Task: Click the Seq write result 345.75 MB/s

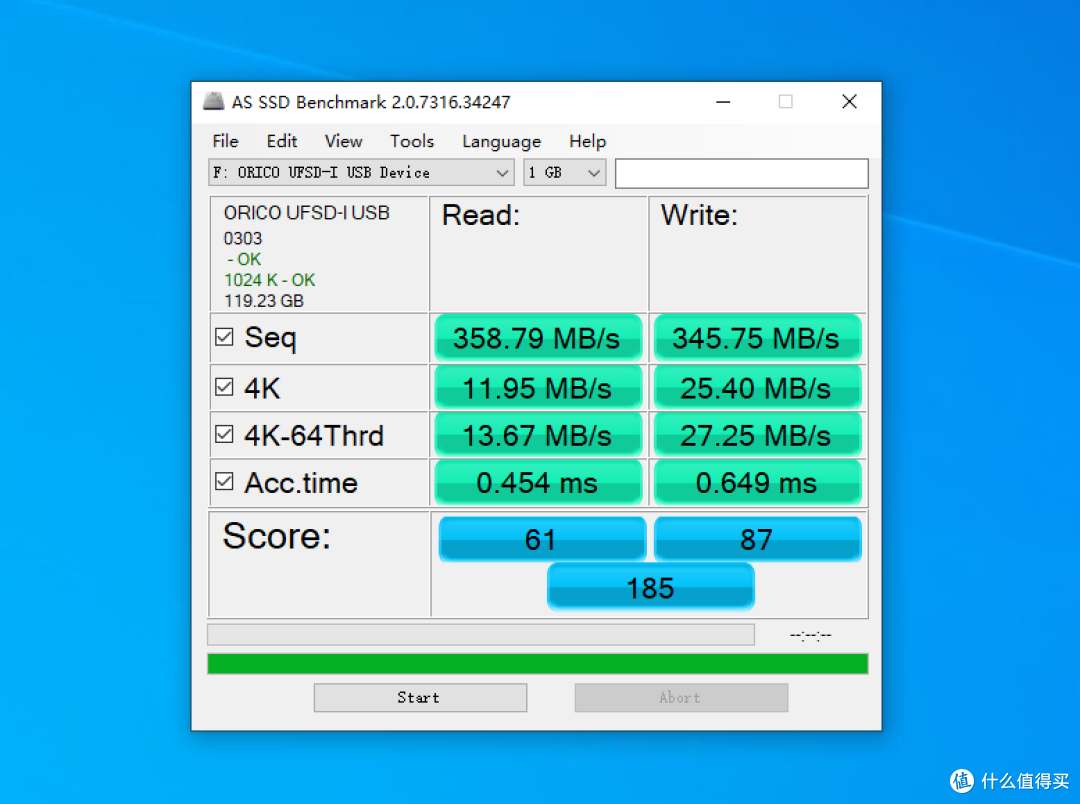Action: coord(757,338)
